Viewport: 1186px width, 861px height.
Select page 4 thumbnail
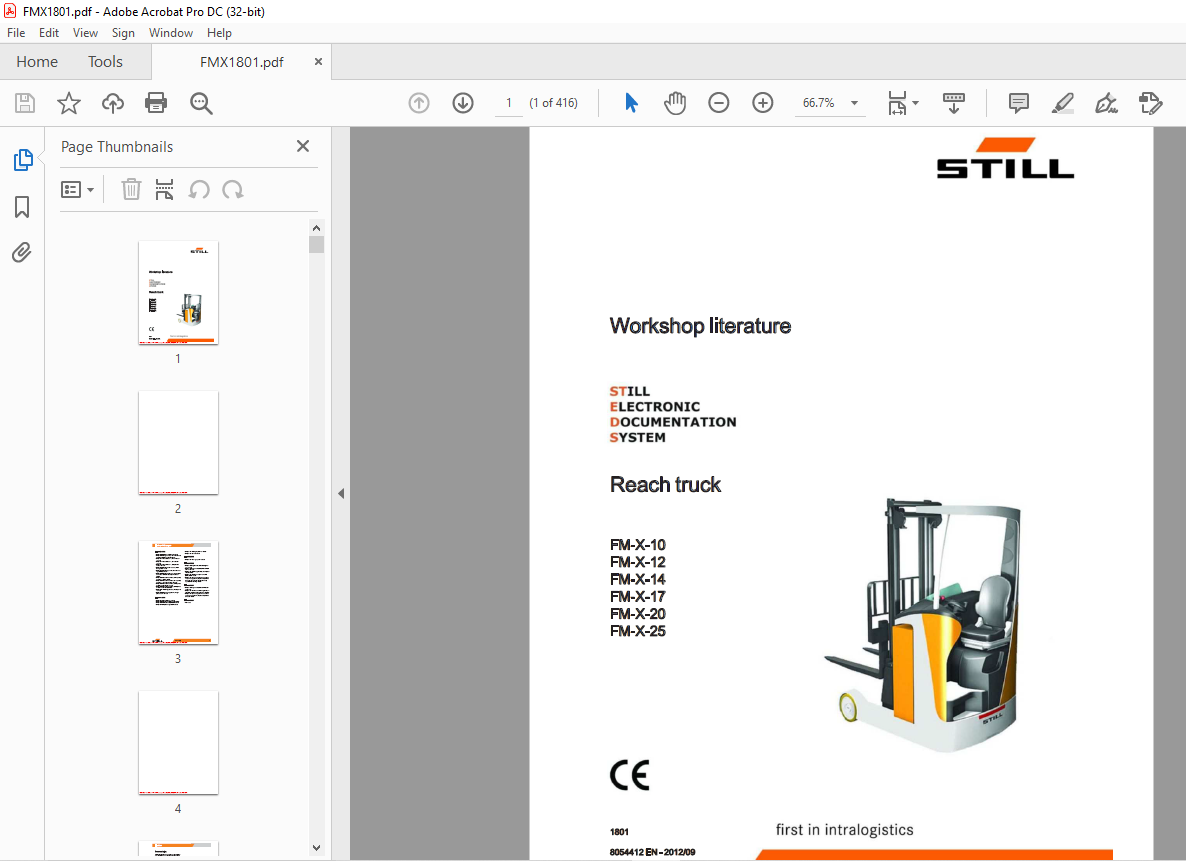coord(179,742)
